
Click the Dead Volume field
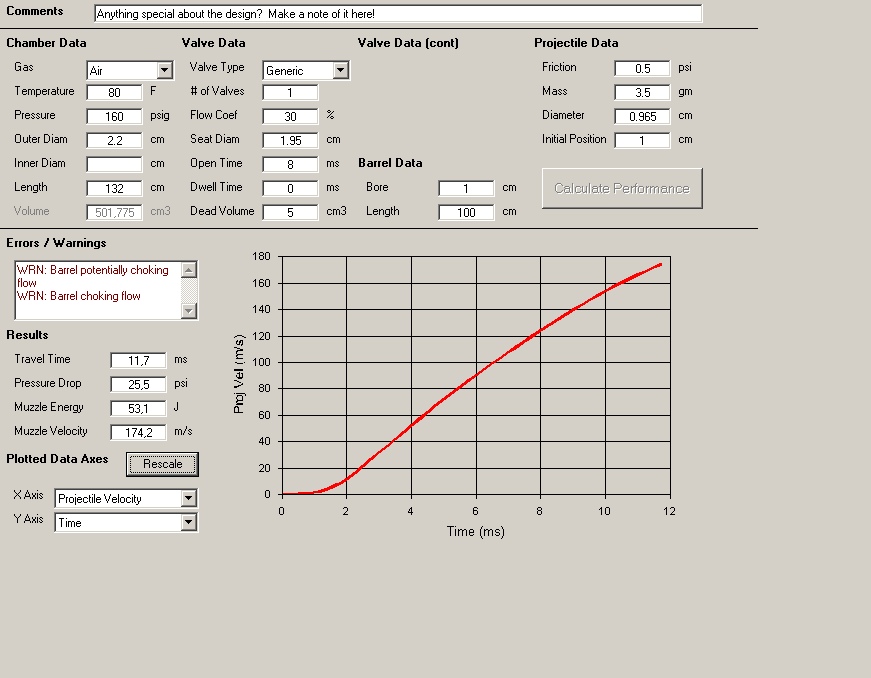click(290, 212)
